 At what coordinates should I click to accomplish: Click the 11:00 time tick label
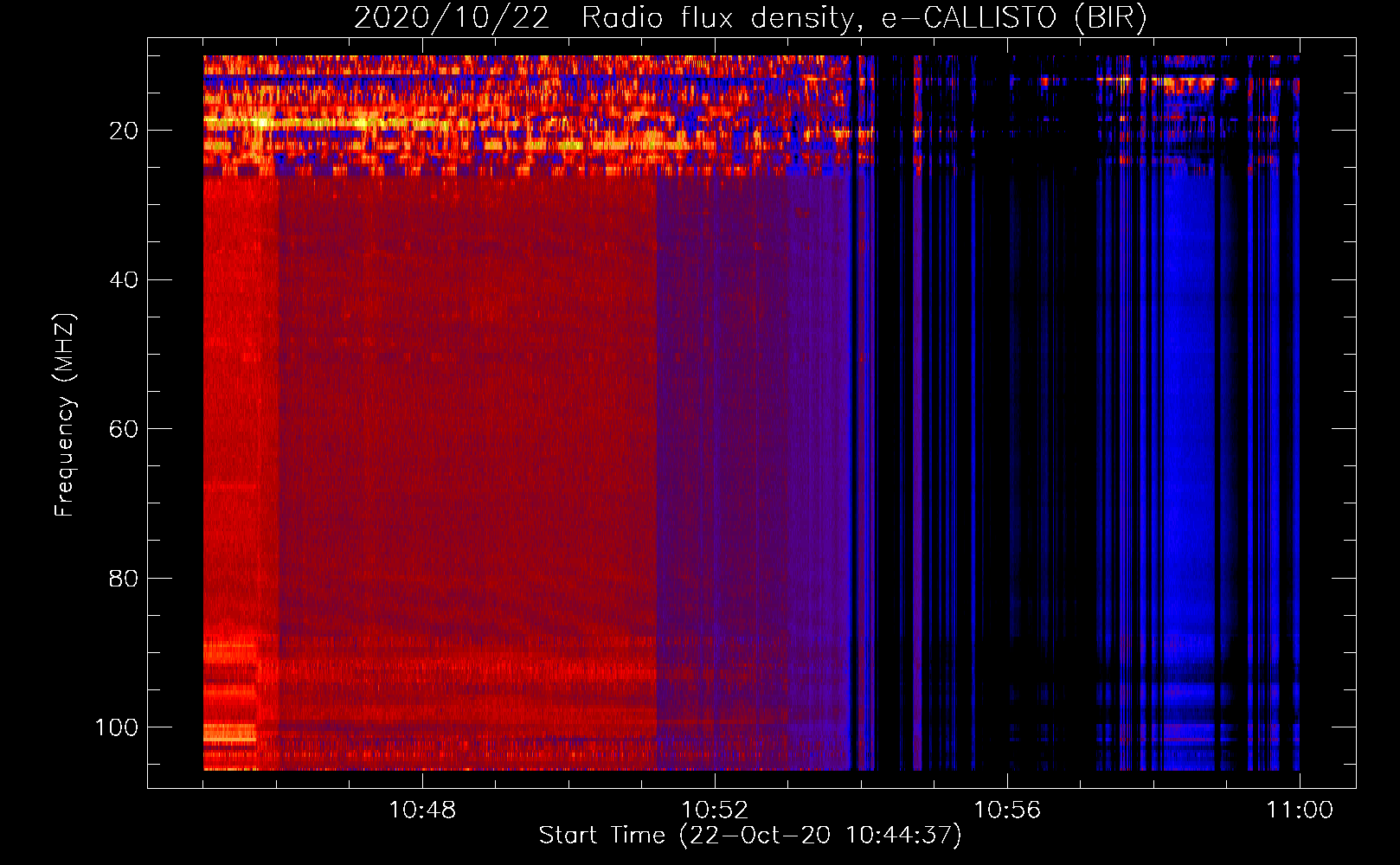click(x=1300, y=811)
